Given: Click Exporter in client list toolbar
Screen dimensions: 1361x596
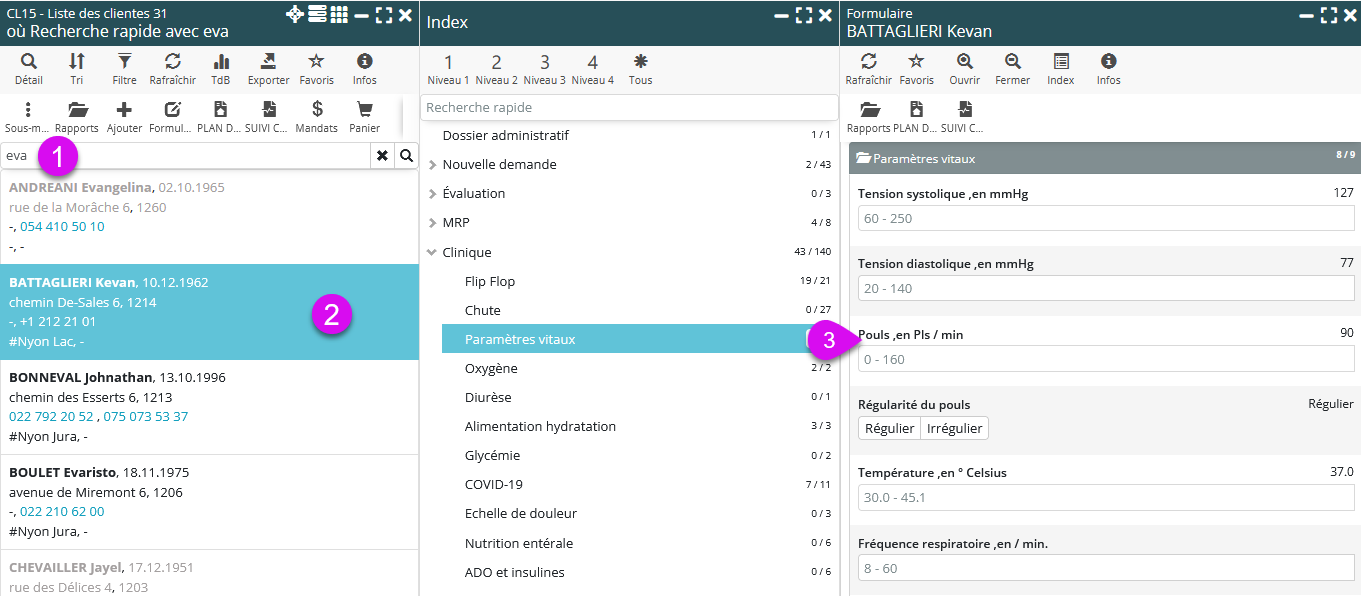Looking at the screenshot, I should point(268,68).
